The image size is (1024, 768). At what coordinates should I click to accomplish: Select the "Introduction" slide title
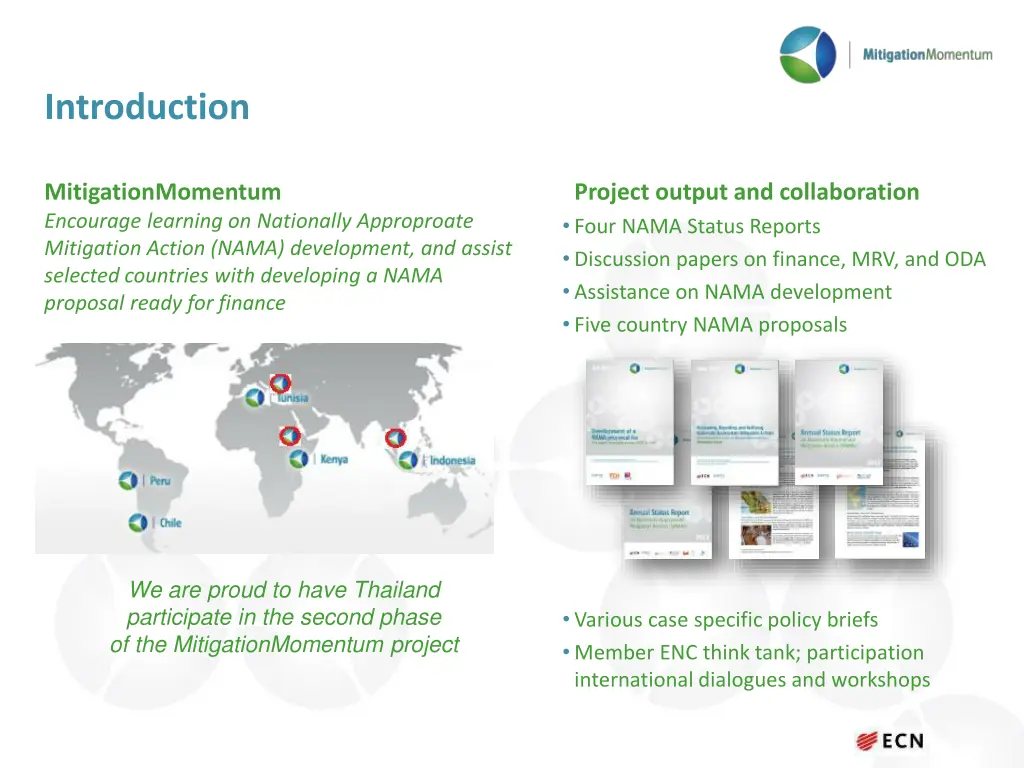click(147, 107)
